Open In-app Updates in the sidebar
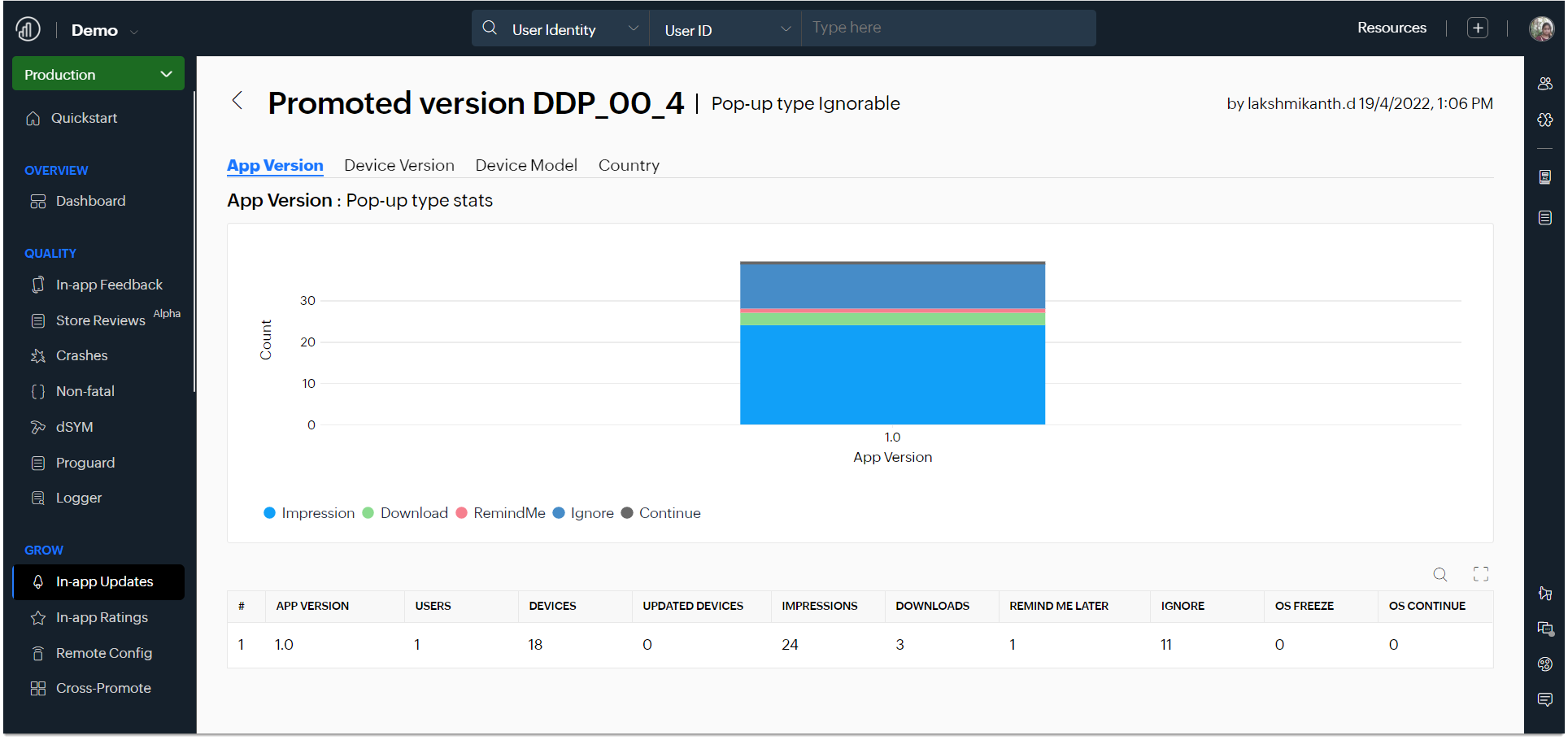The height and width of the screenshot is (740, 1568). coord(99,582)
